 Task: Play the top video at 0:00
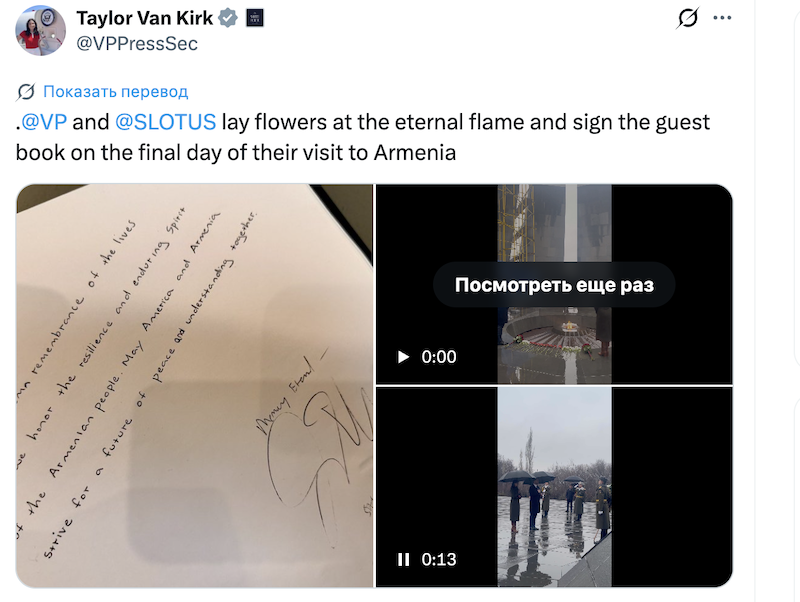[403, 357]
